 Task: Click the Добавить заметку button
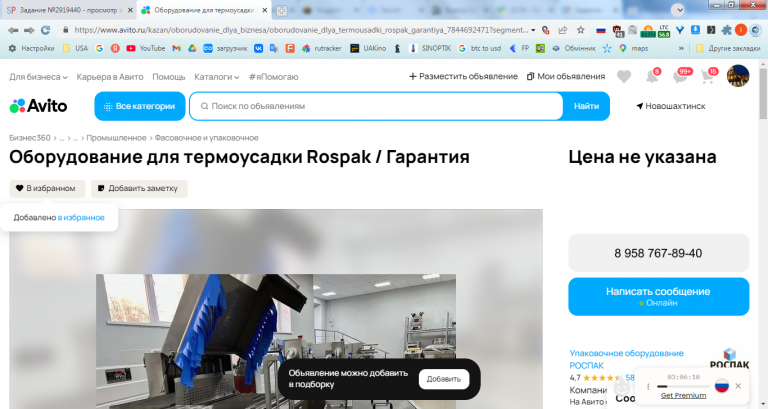[139, 188]
